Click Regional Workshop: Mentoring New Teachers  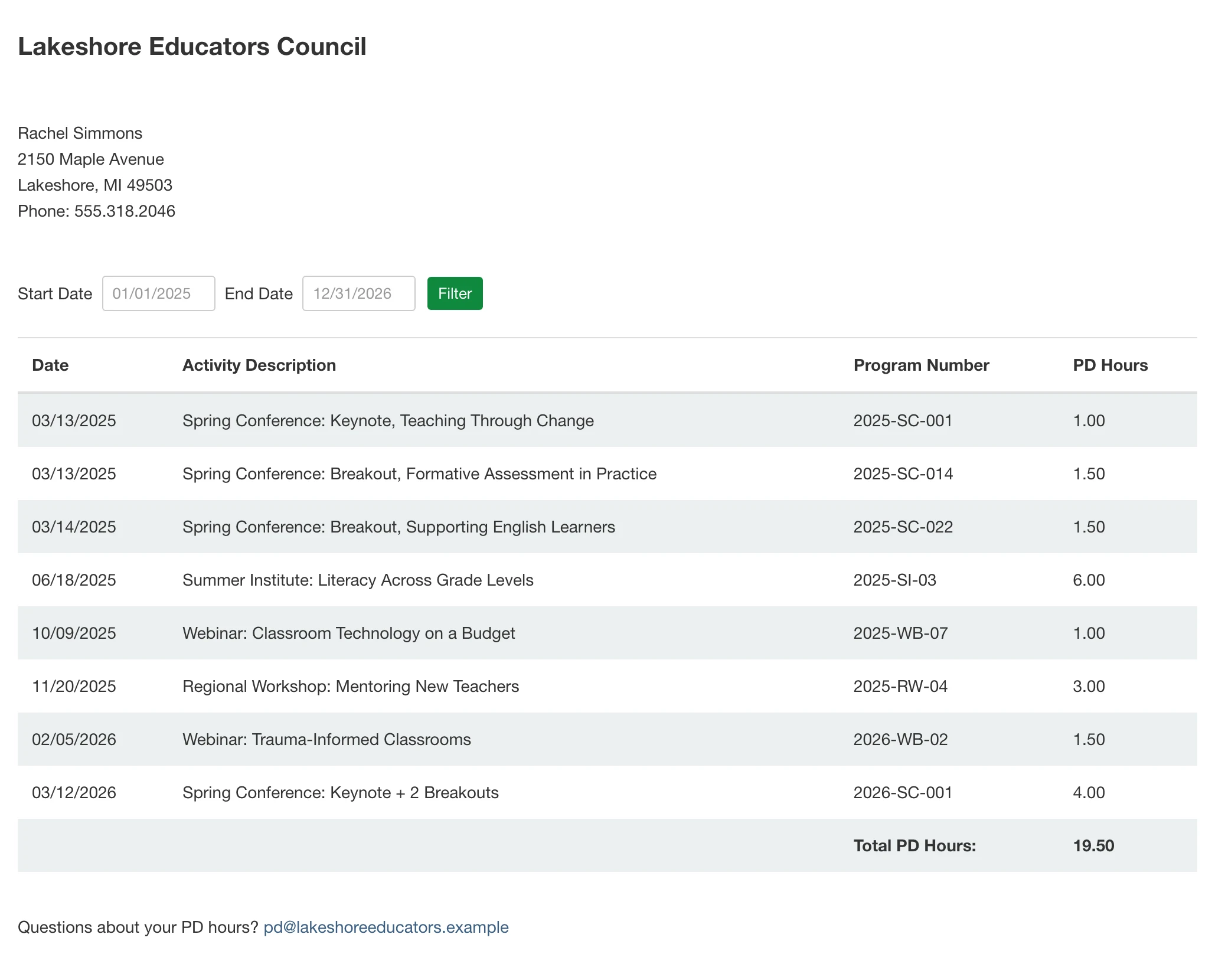point(351,686)
